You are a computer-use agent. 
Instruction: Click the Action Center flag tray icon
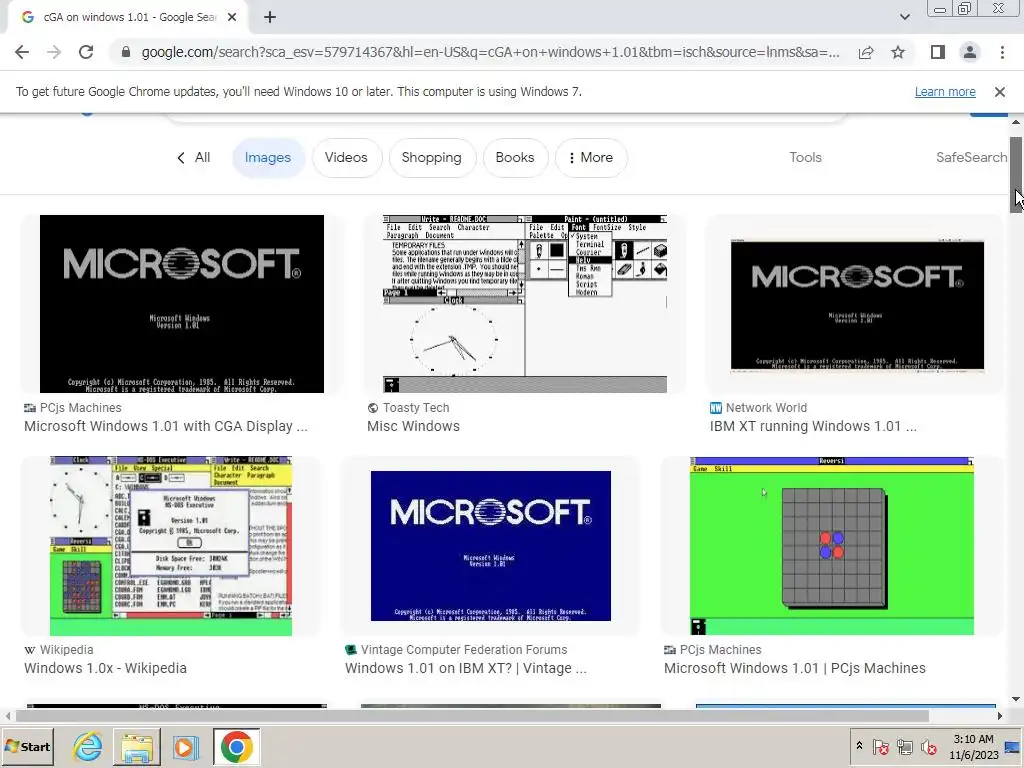click(881, 747)
